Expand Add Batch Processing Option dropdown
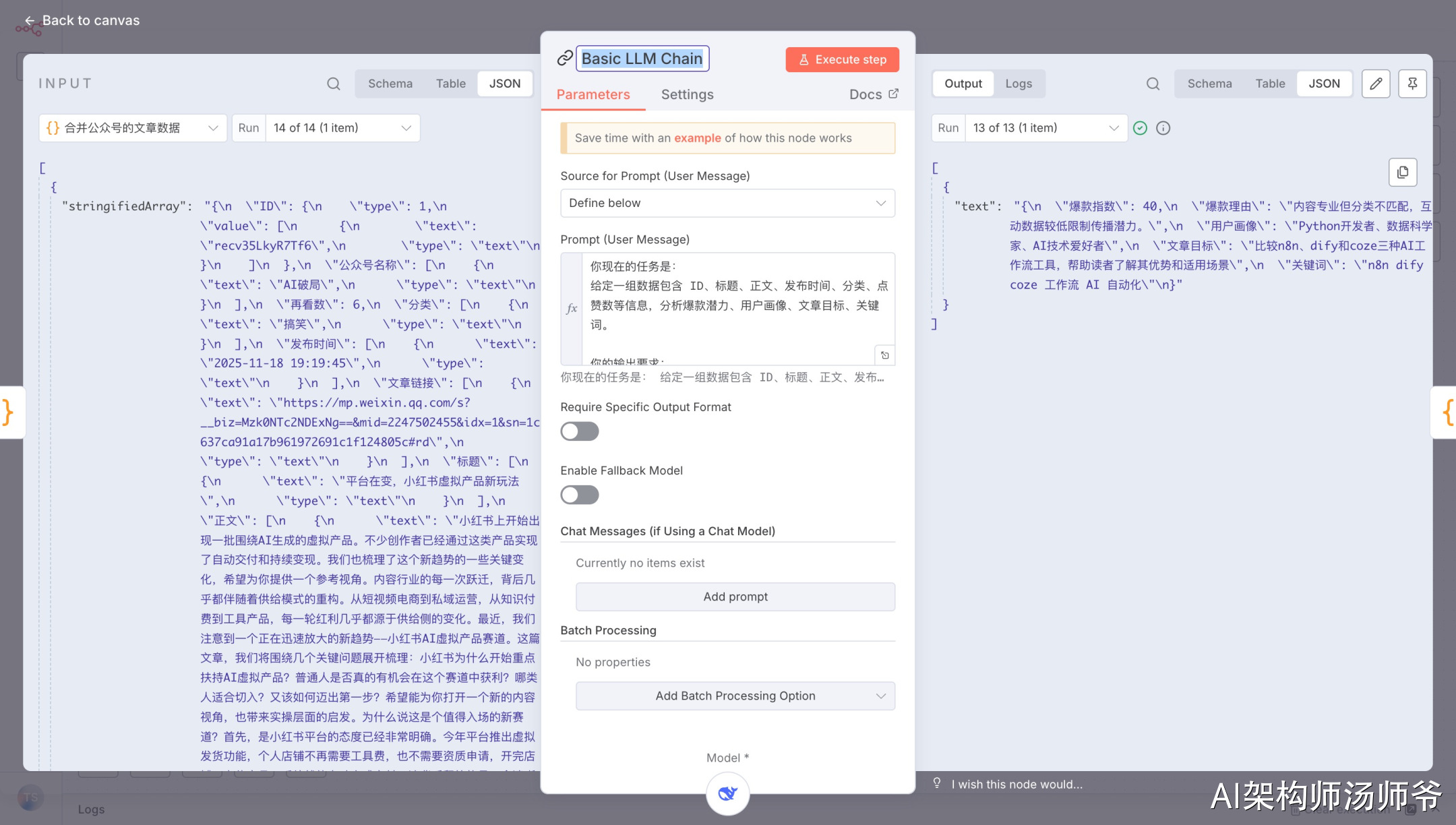 pyautogui.click(x=735, y=696)
